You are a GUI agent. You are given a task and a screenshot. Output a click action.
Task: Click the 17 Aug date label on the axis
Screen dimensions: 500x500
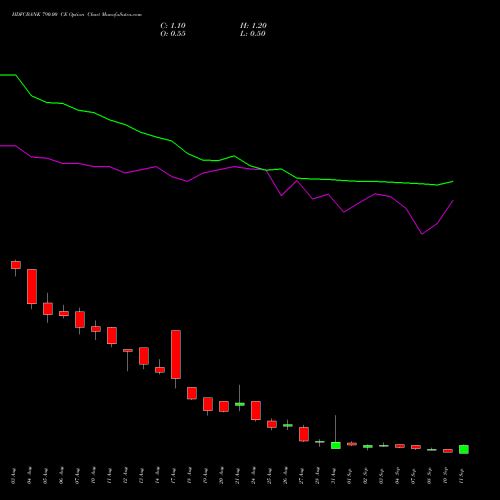pyautogui.click(x=174, y=476)
